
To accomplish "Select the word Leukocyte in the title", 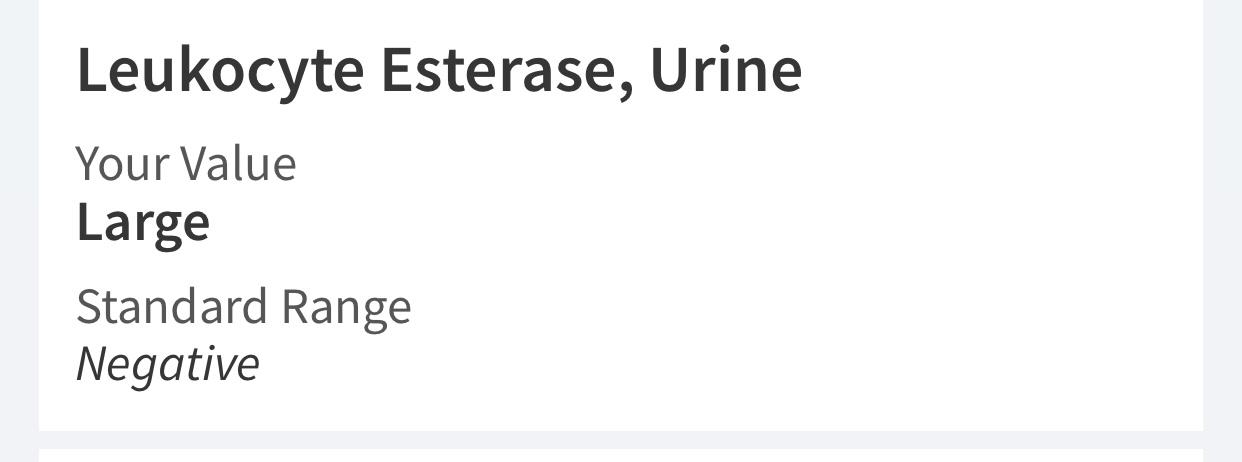I will pyautogui.click(x=220, y=71).
